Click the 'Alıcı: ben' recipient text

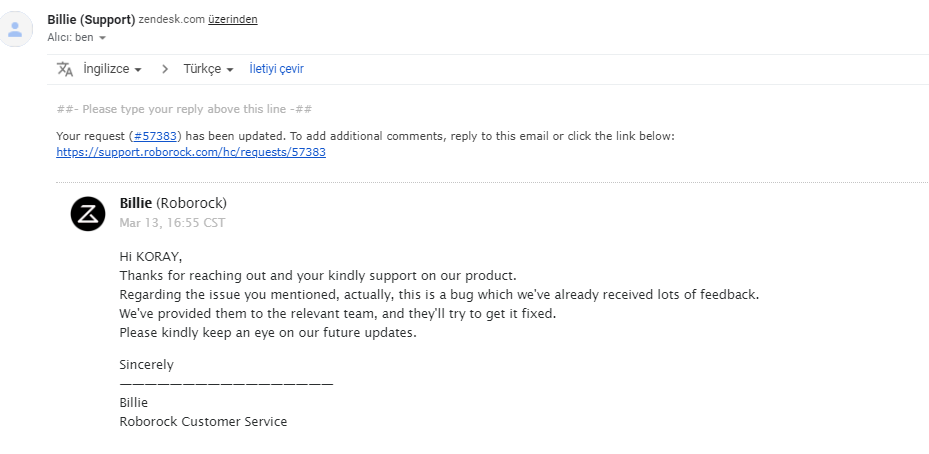71,37
